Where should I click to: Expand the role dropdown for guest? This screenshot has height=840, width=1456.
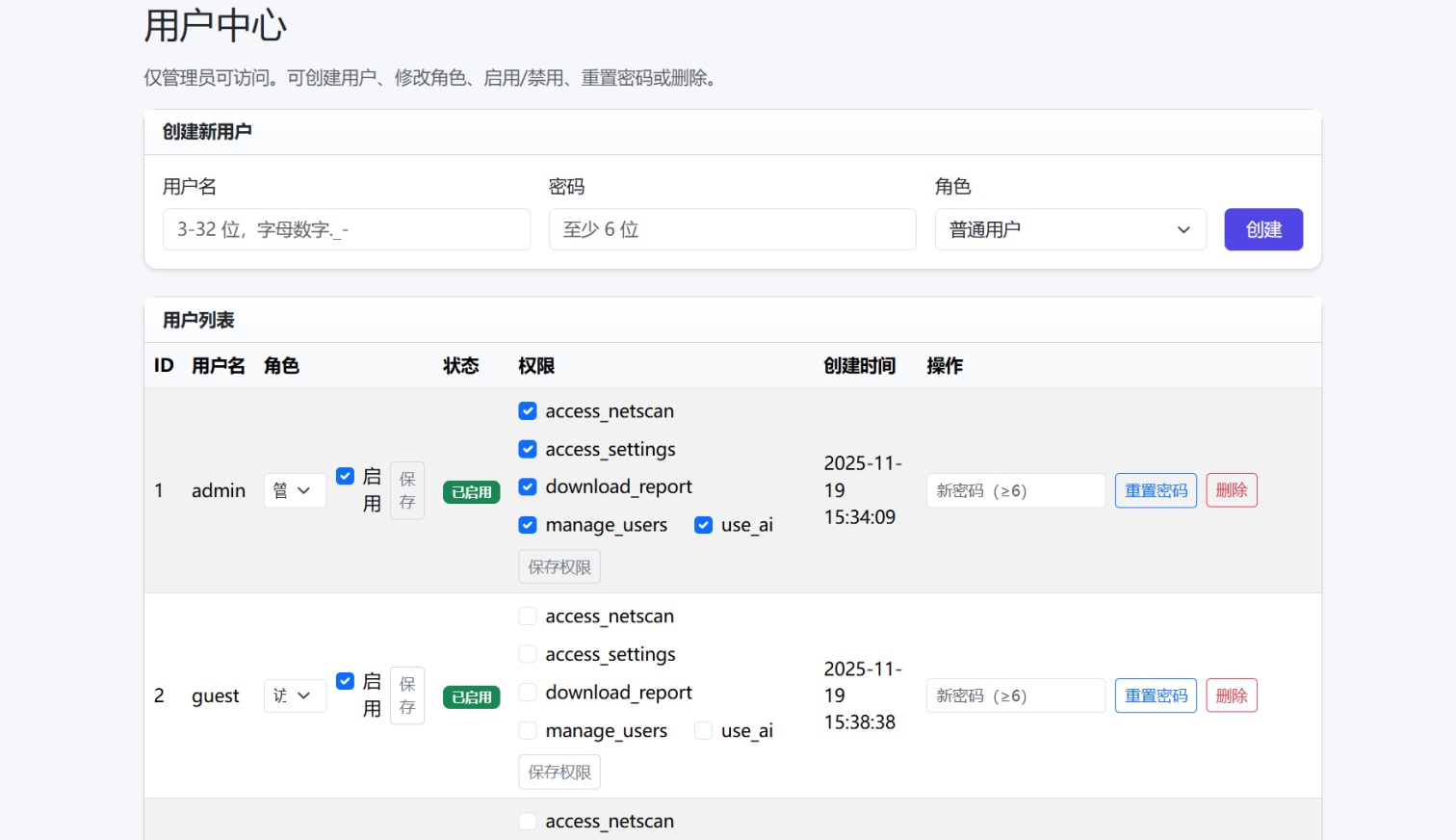coord(294,696)
